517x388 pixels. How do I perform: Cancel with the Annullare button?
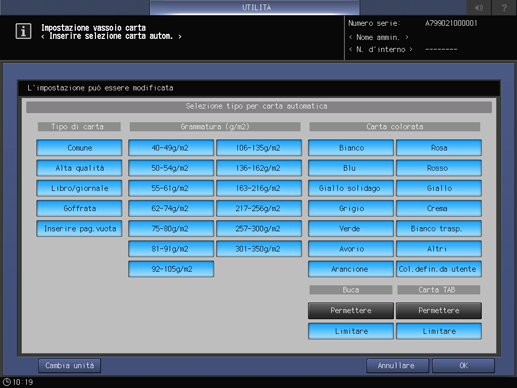coord(398,366)
